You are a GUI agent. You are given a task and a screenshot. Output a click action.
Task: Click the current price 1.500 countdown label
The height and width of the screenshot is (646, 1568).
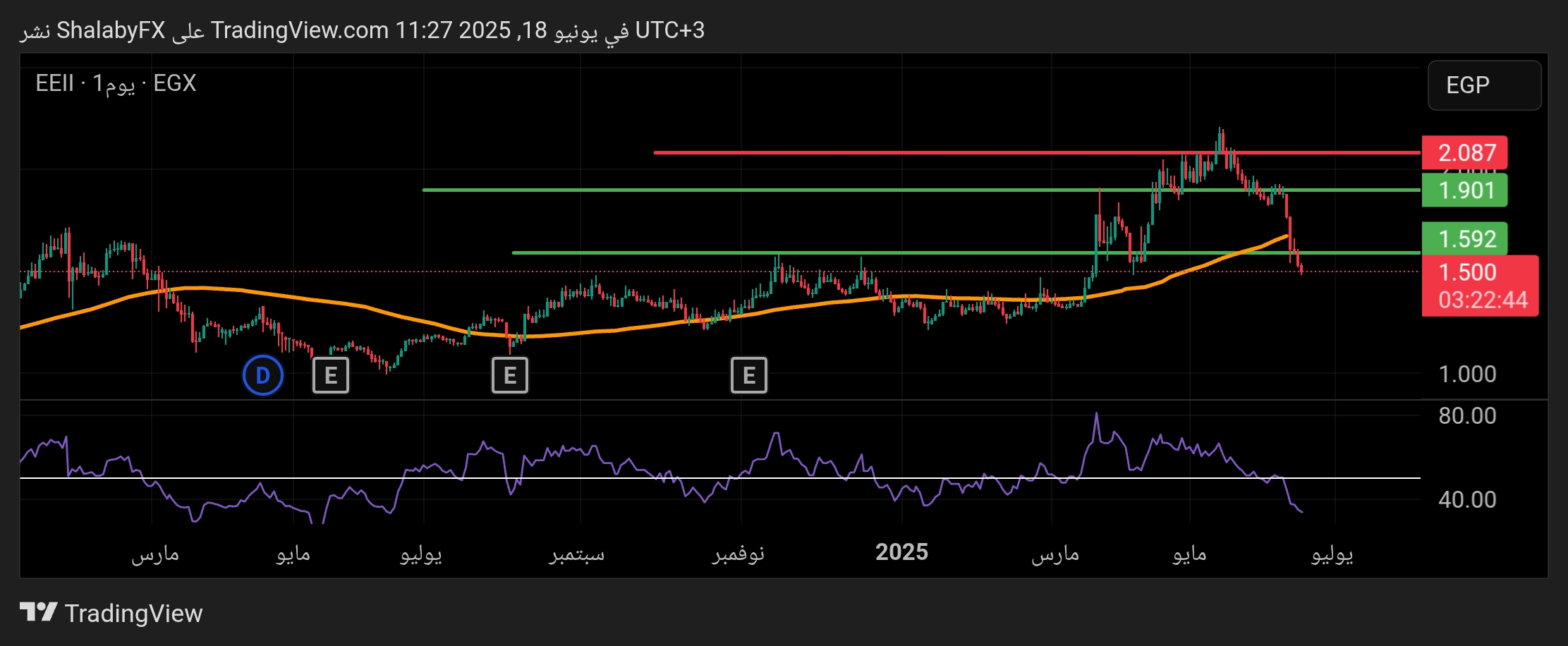click(x=1480, y=286)
